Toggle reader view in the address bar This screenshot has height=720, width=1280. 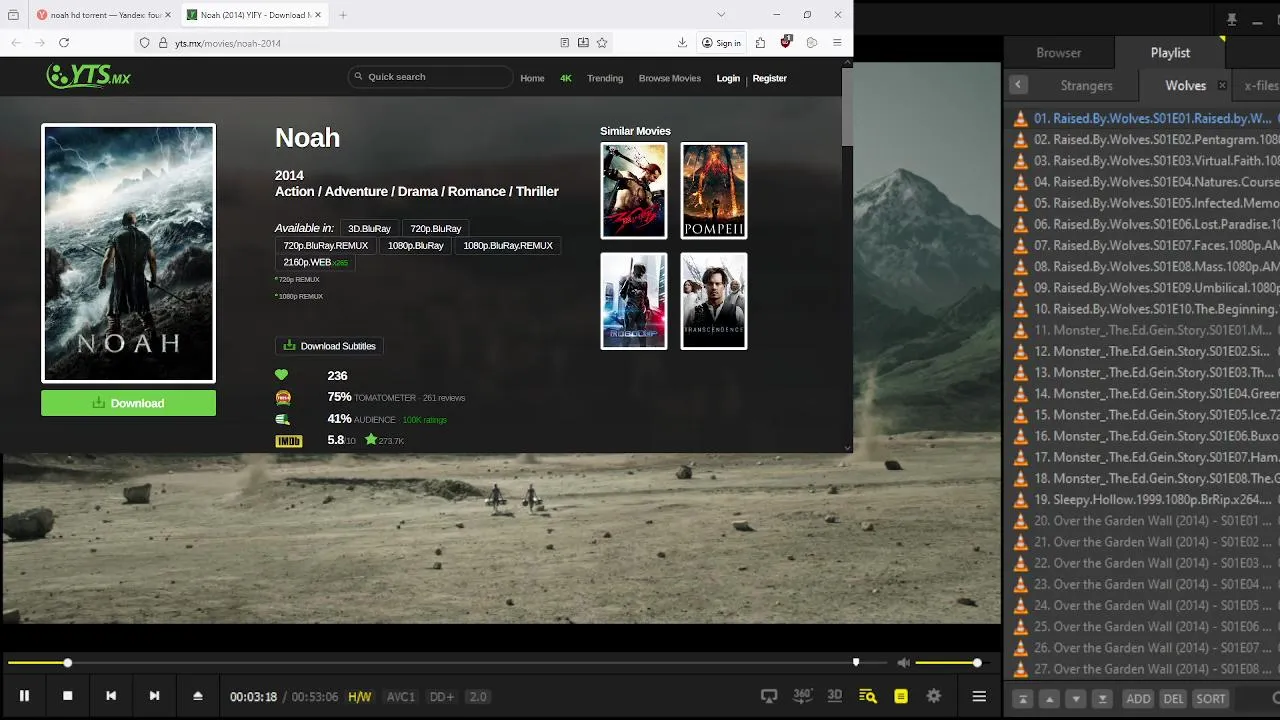click(565, 43)
